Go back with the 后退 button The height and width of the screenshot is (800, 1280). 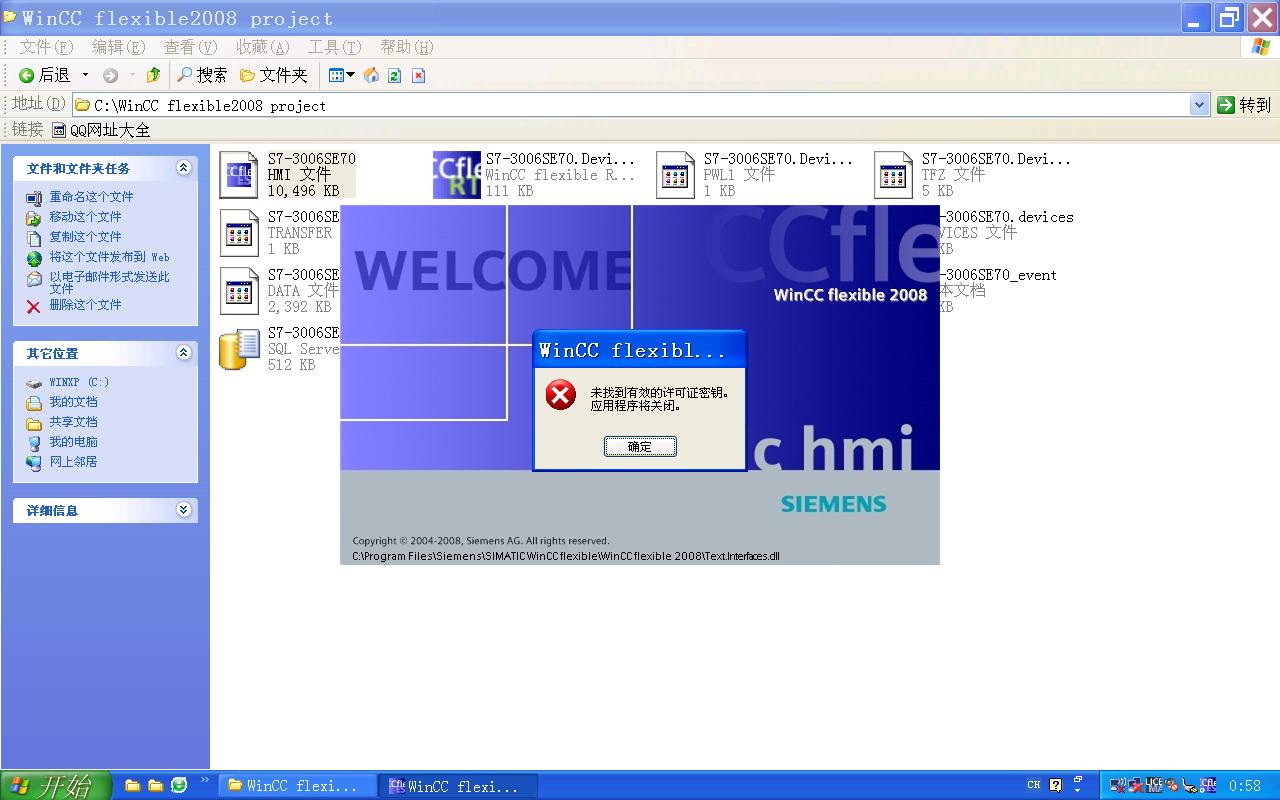(45, 75)
